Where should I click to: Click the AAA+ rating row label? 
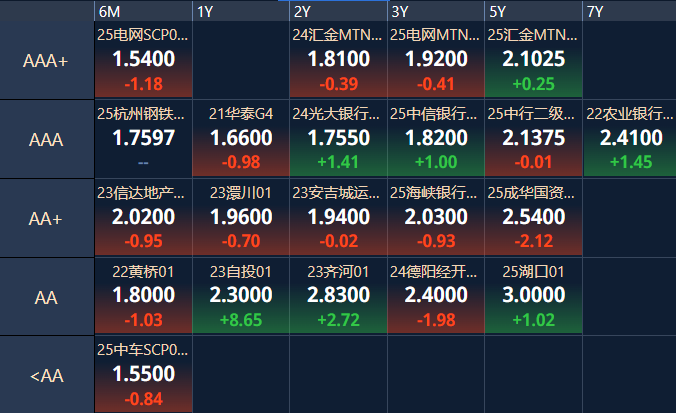pyautogui.click(x=47, y=60)
